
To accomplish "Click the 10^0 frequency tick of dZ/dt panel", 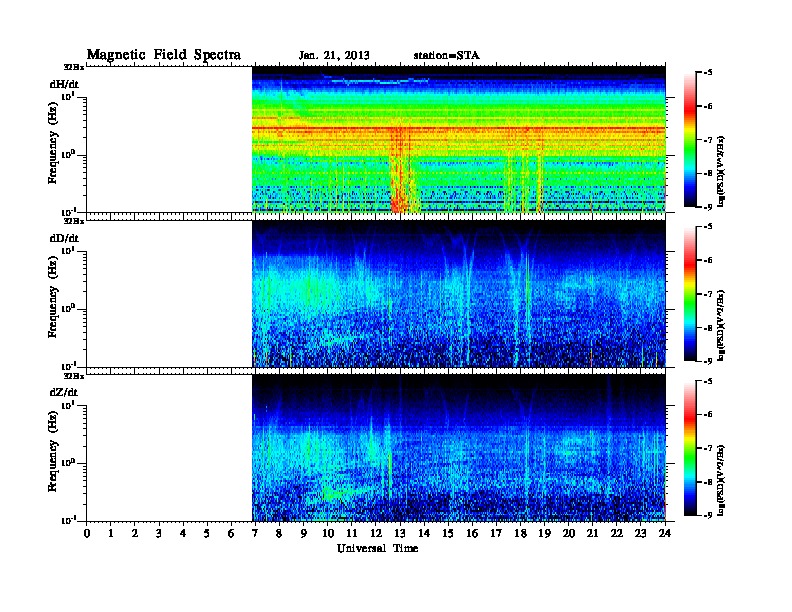I will click(68, 462).
